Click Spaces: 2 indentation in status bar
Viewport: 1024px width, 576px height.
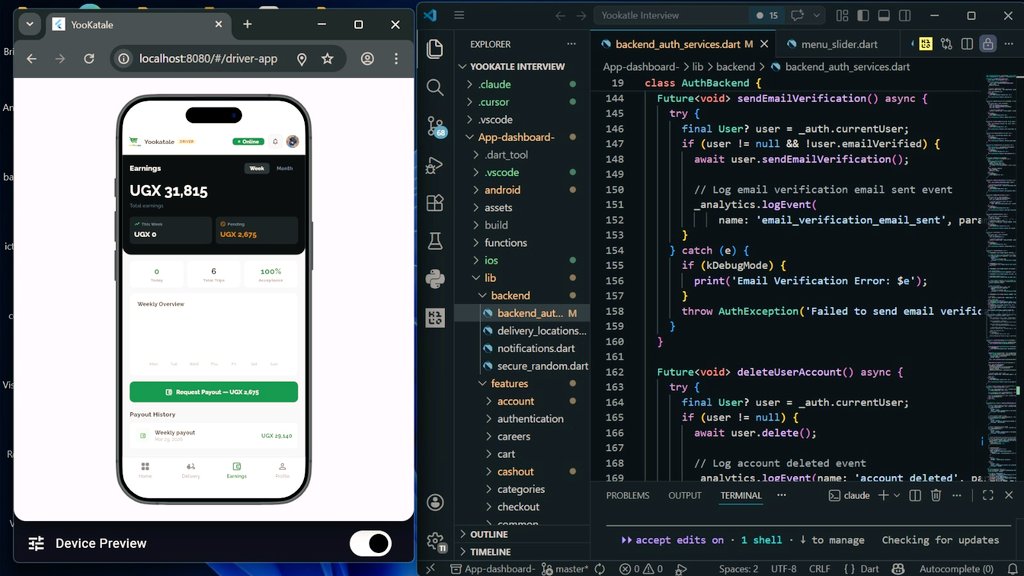(739, 569)
